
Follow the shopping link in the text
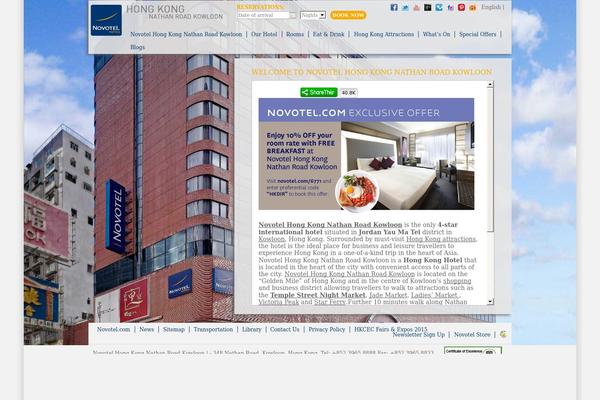(457, 281)
